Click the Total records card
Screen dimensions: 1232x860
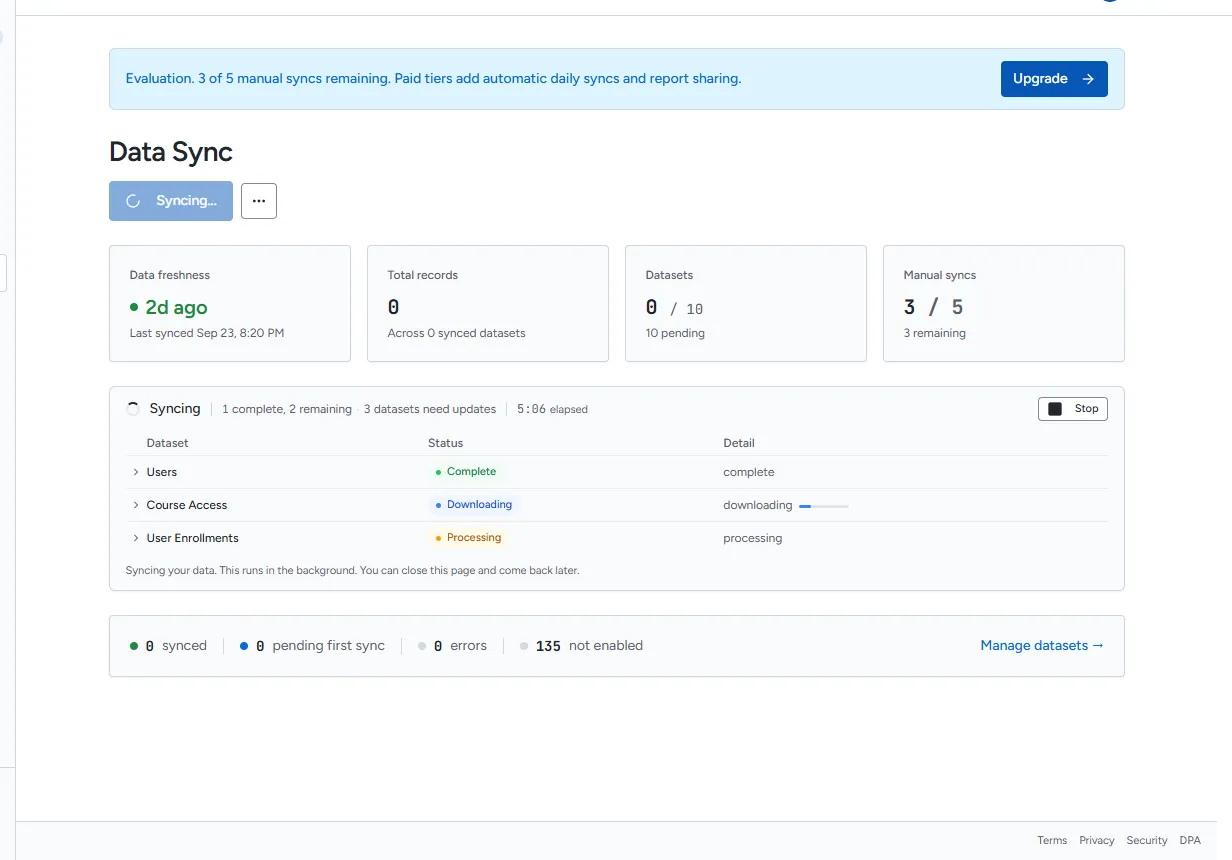tap(488, 304)
